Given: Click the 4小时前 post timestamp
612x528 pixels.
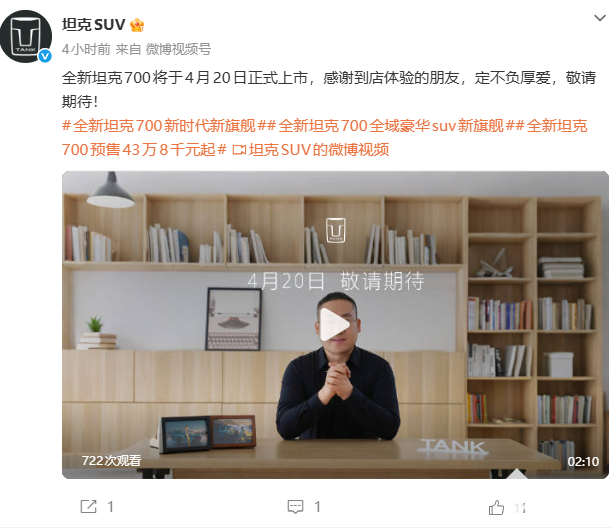Looking at the screenshot, I should tap(86, 49).
